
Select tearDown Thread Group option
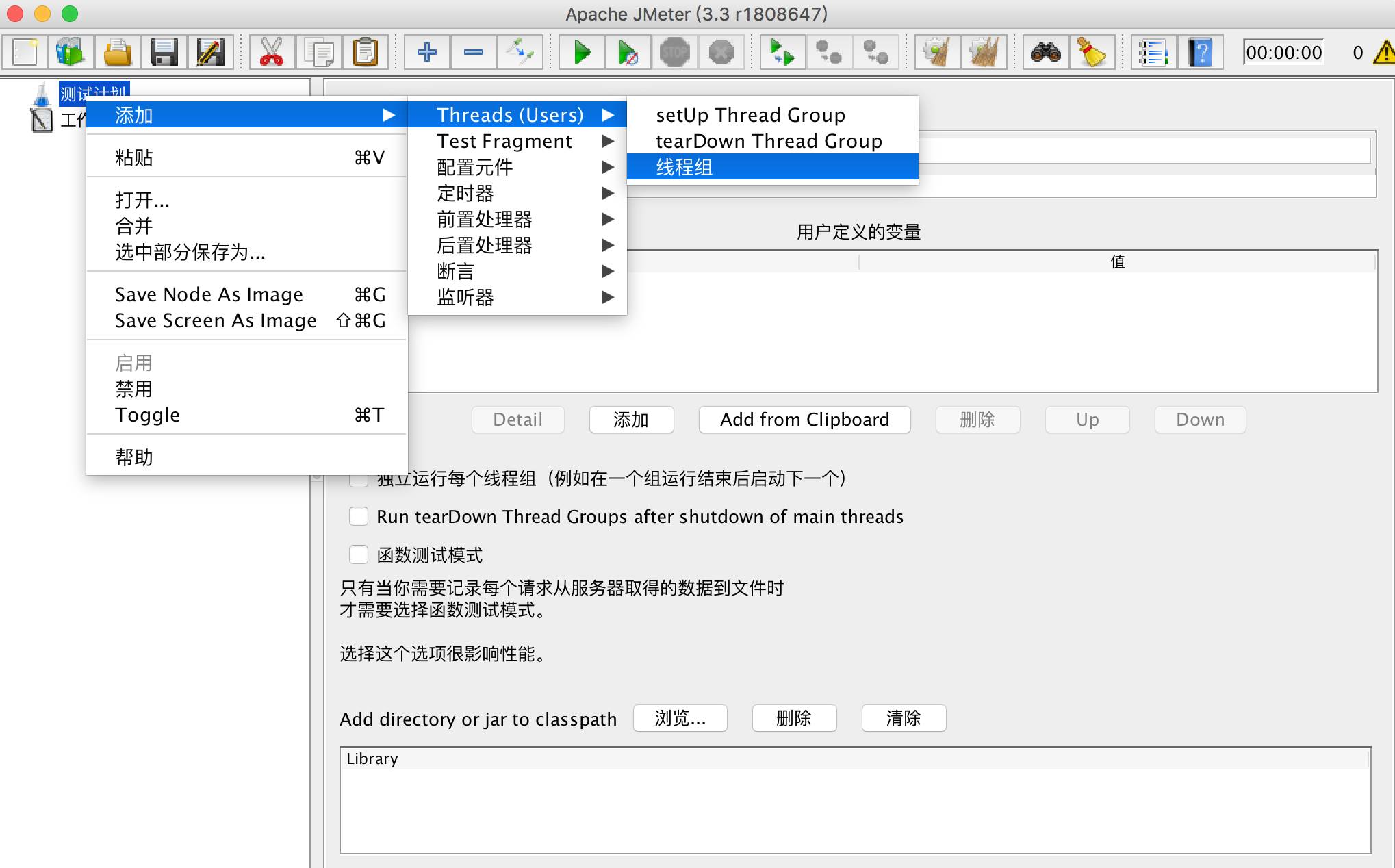coord(768,141)
